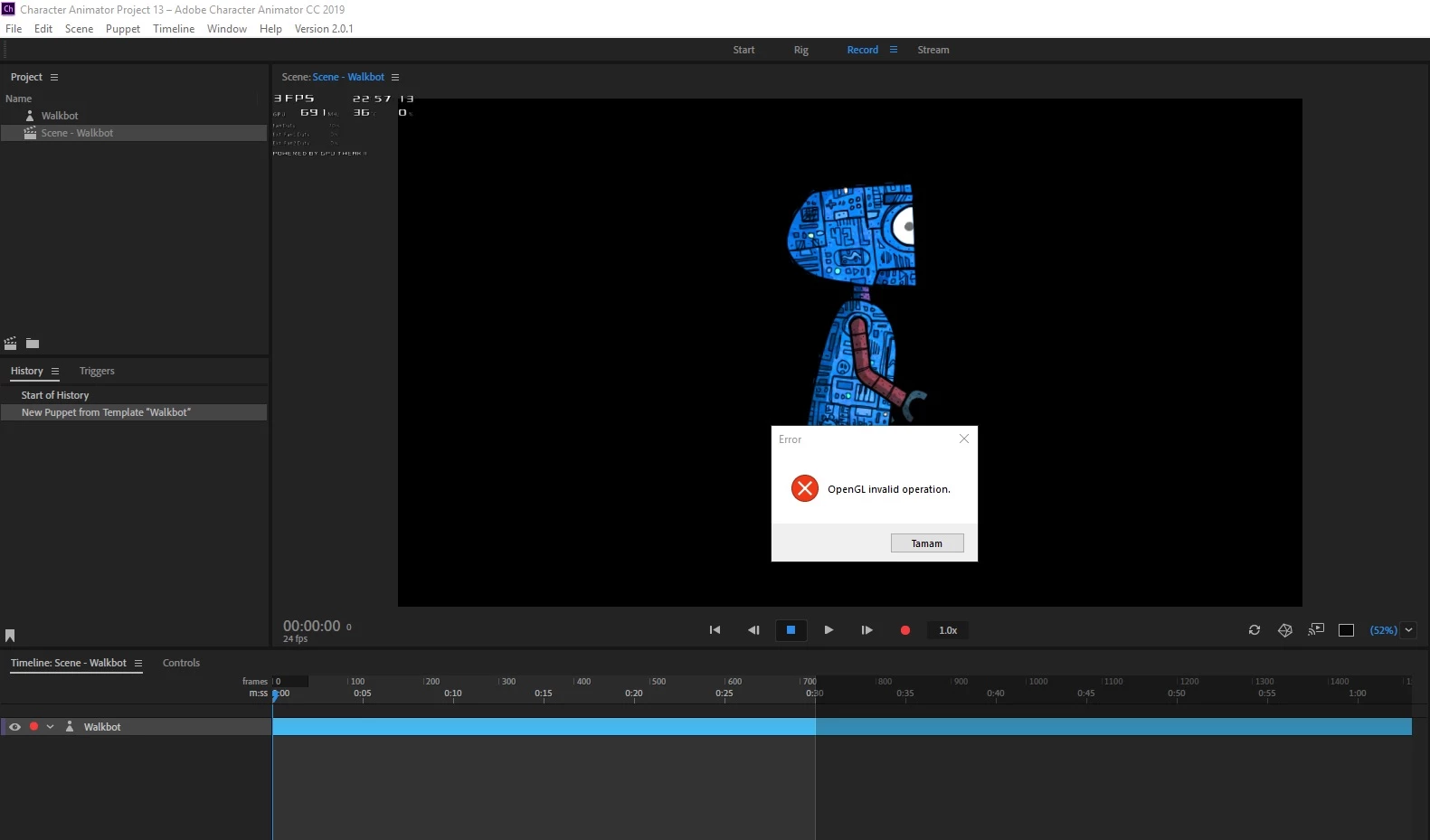Screen dimensions: 1430x840
Task: Click the 00:00:00 timecode display
Action: 312,626
